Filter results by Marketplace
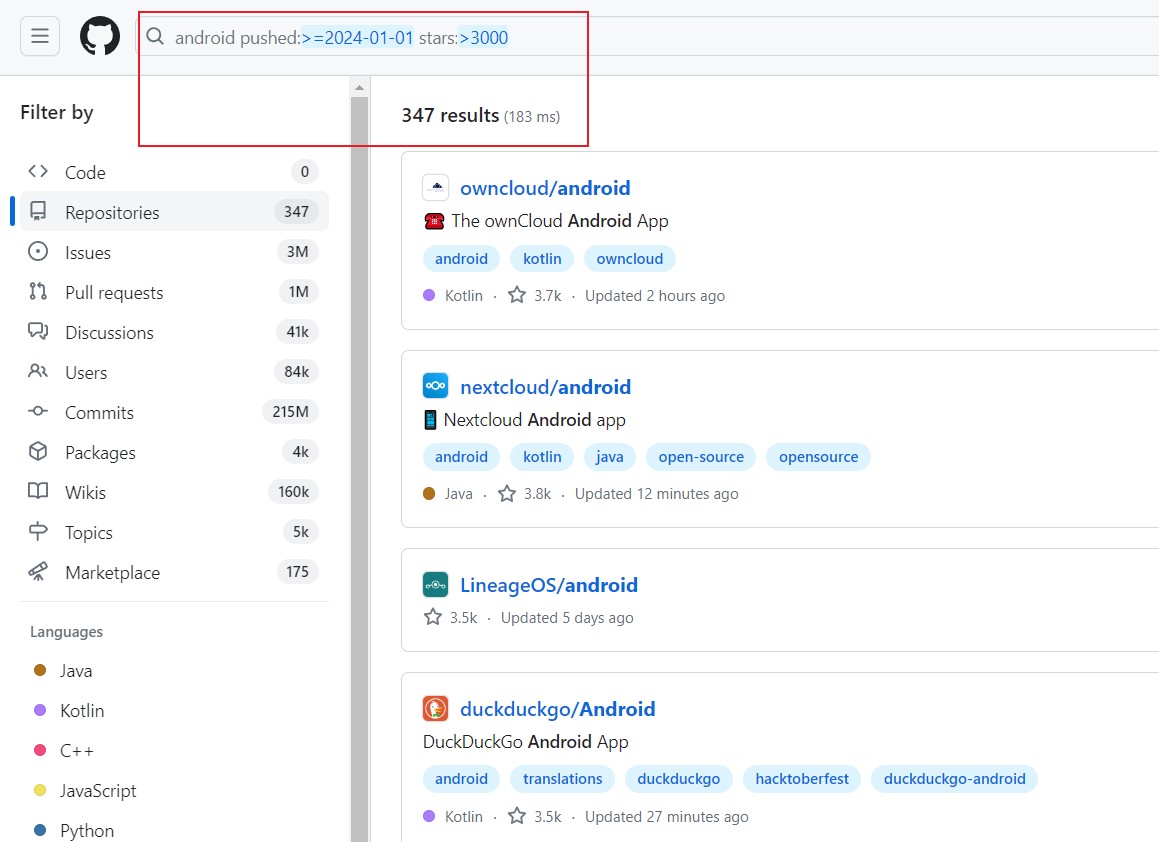1159x842 pixels. click(x=174, y=571)
